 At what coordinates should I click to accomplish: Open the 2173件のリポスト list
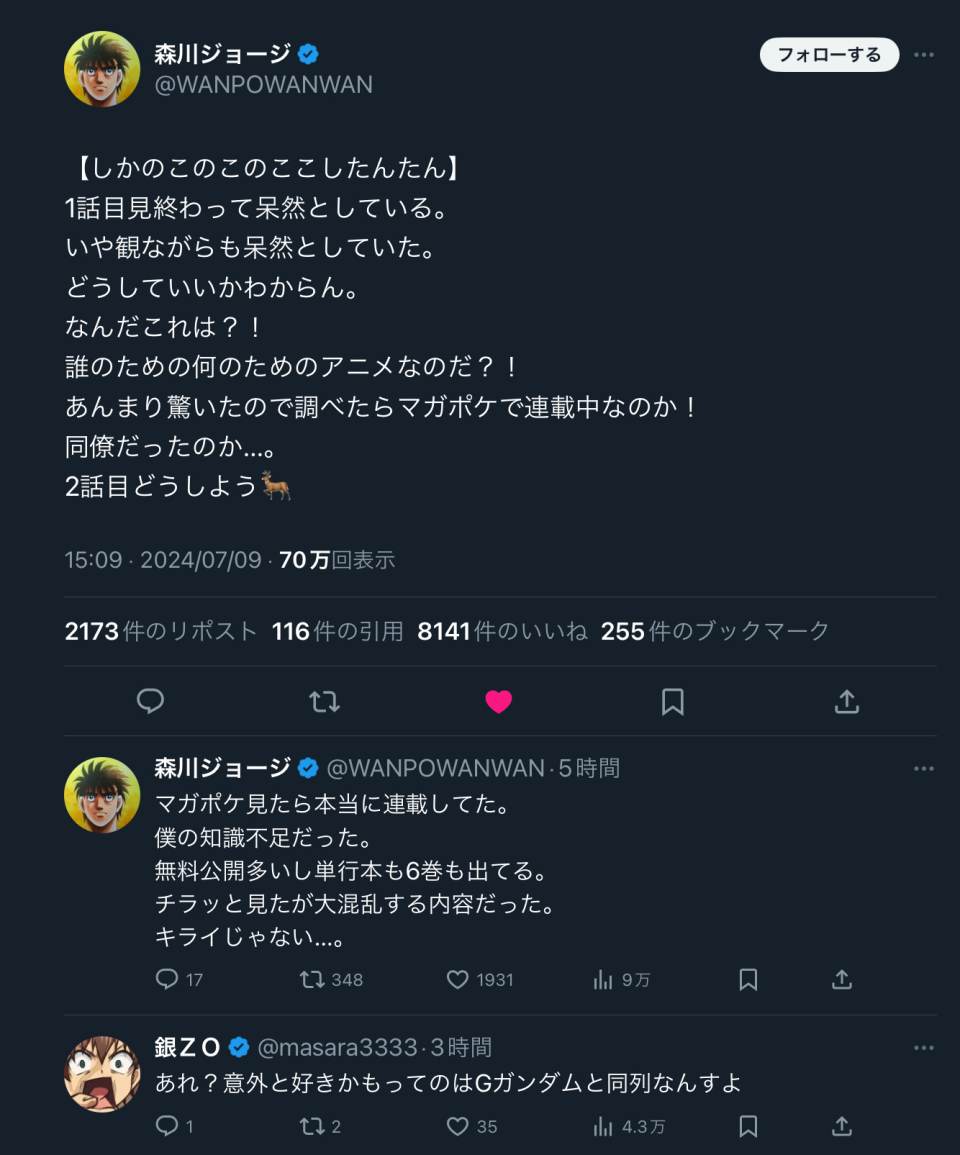pos(161,631)
